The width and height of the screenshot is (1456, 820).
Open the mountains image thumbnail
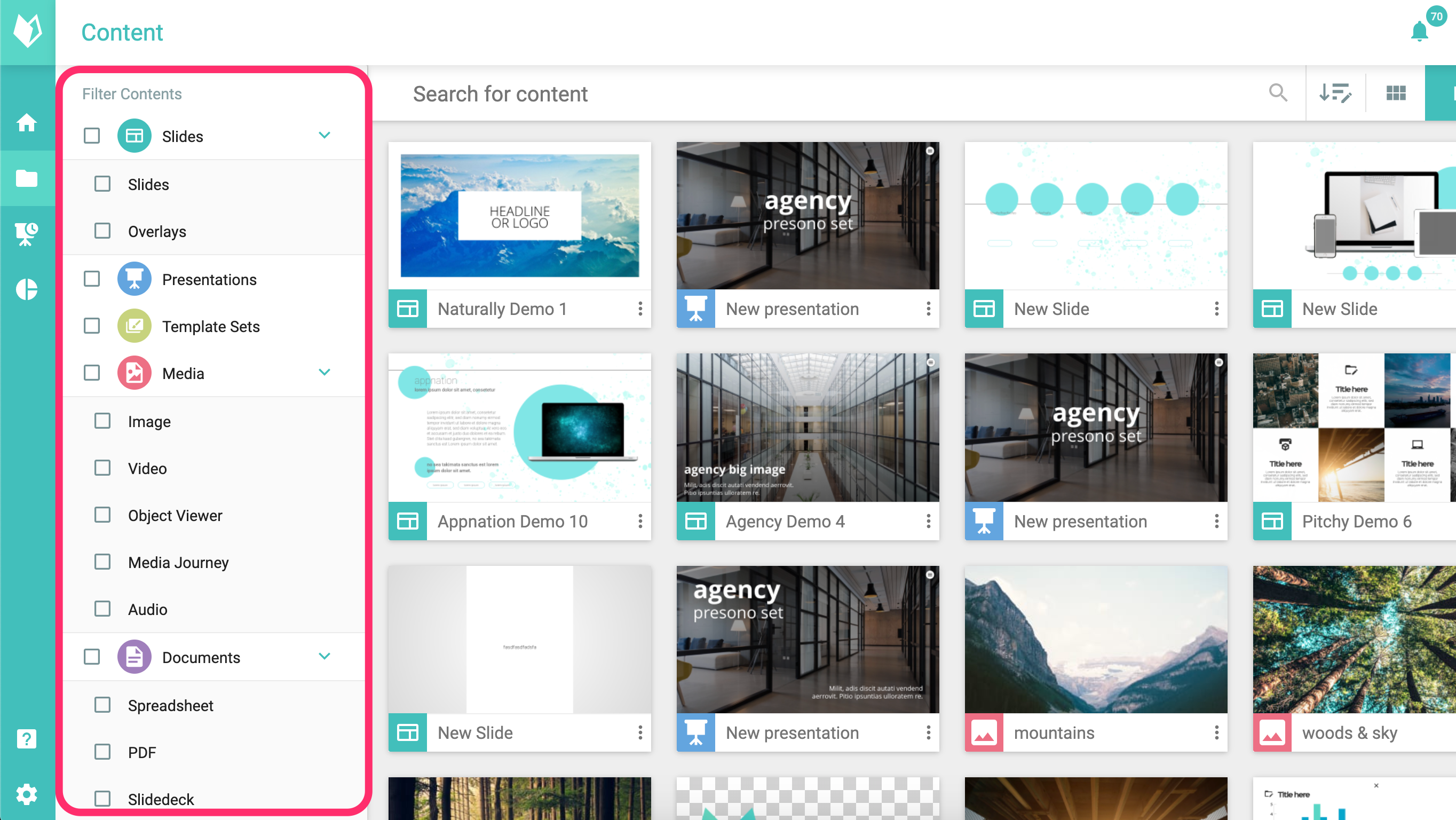pyautogui.click(x=1096, y=640)
